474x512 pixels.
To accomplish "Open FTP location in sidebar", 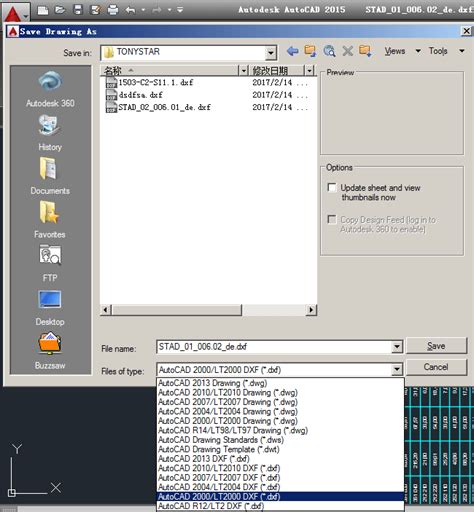I will point(50,263).
